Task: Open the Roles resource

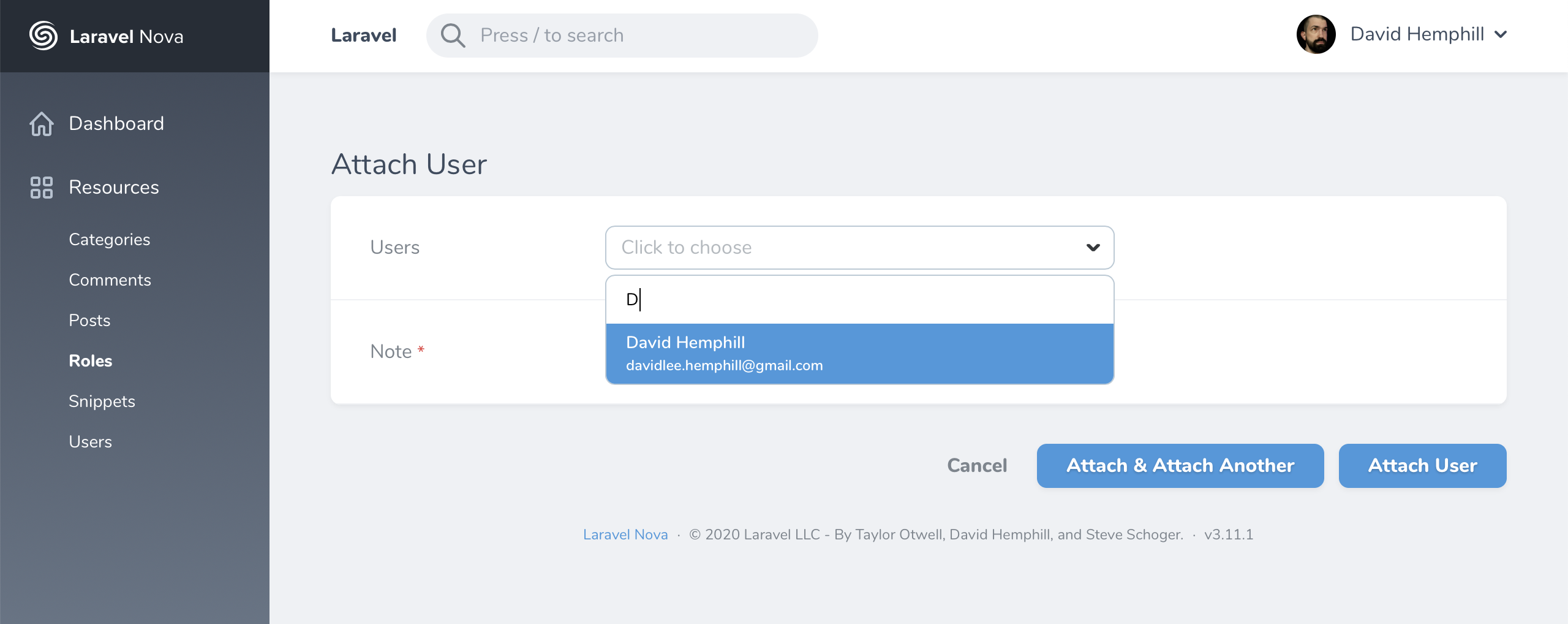Action: point(90,360)
